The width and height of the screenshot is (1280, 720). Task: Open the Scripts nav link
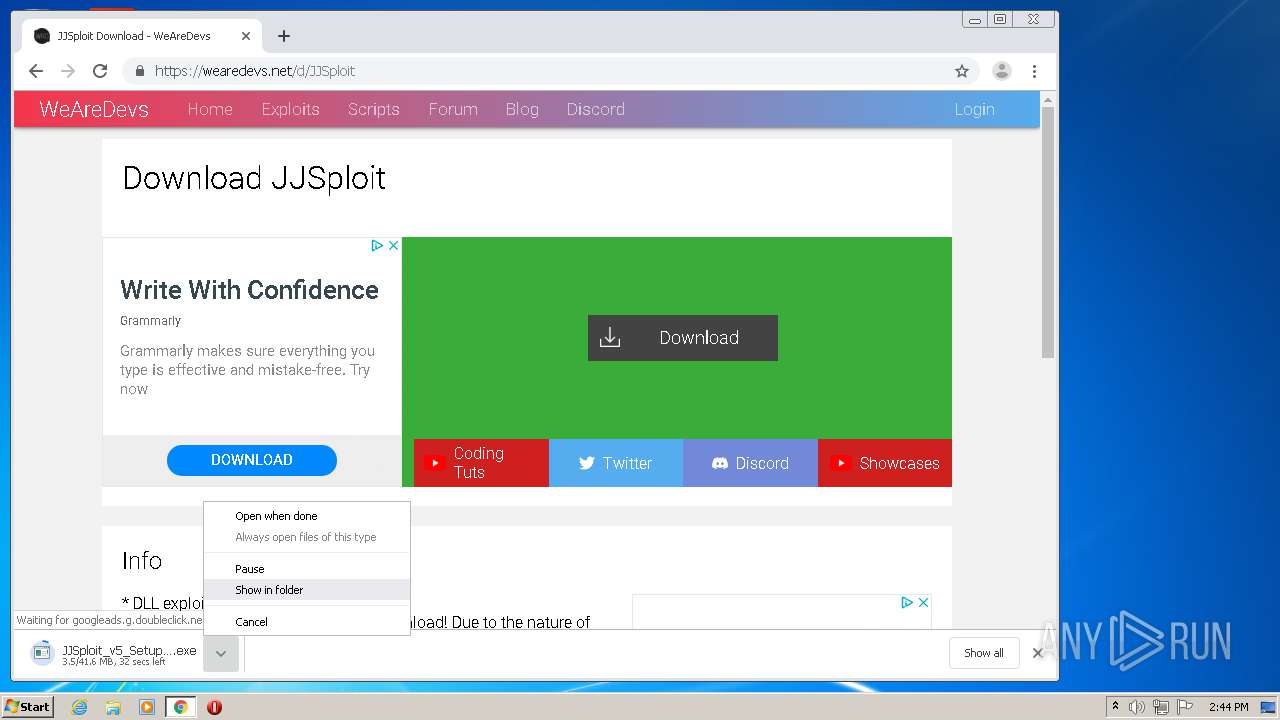[x=373, y=109]
